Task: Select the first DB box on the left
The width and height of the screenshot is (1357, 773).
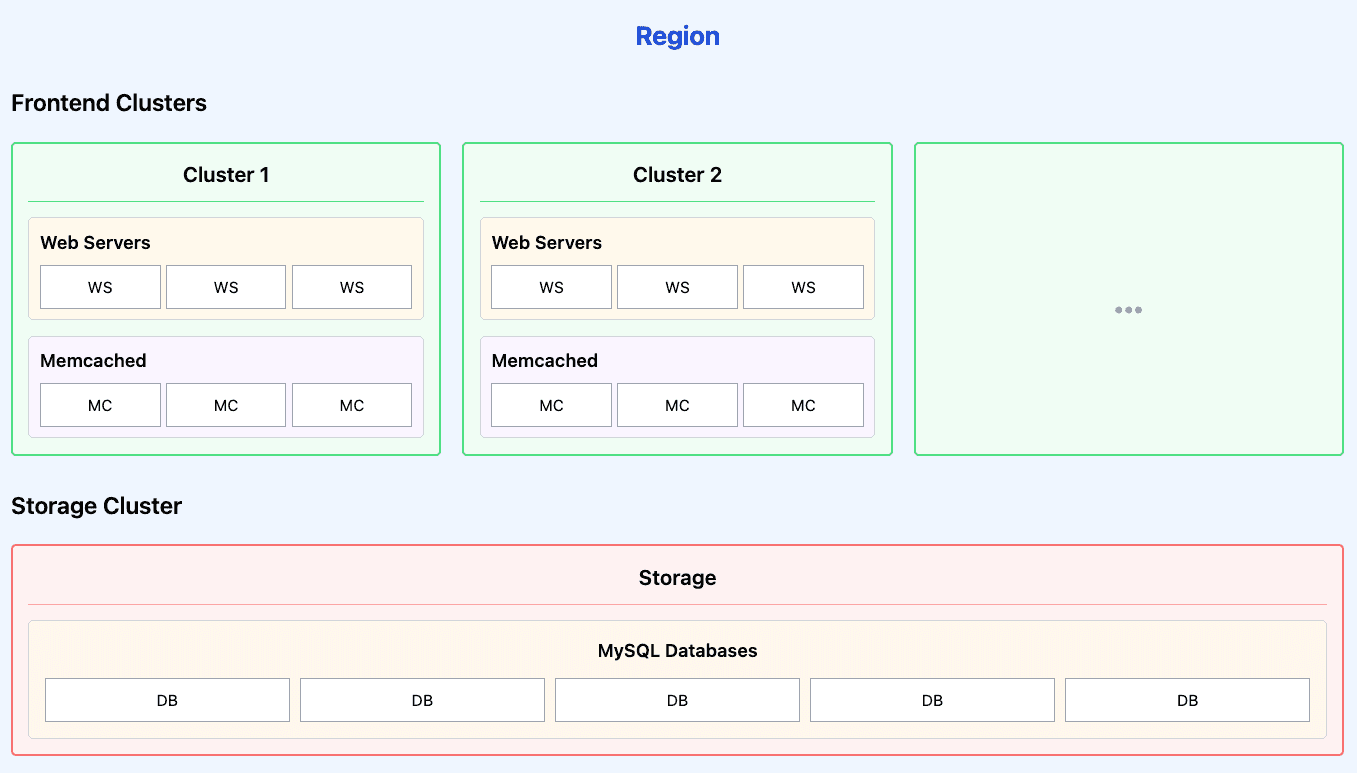Action: pos(167,700)
